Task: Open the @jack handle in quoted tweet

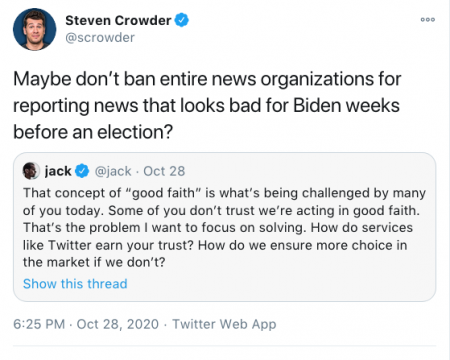Action: pos(113,171)
